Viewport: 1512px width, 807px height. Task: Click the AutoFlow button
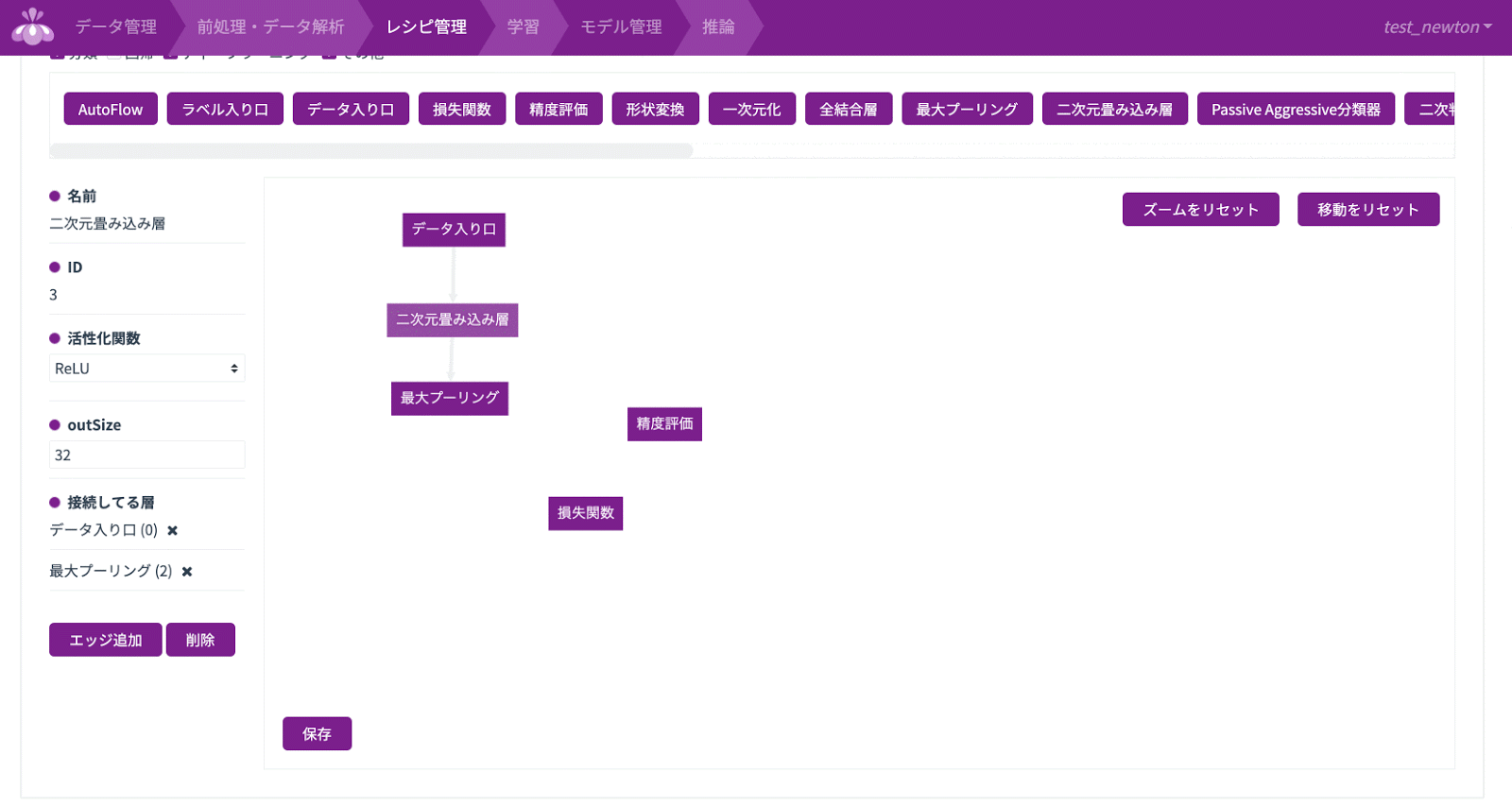[111, 110]
